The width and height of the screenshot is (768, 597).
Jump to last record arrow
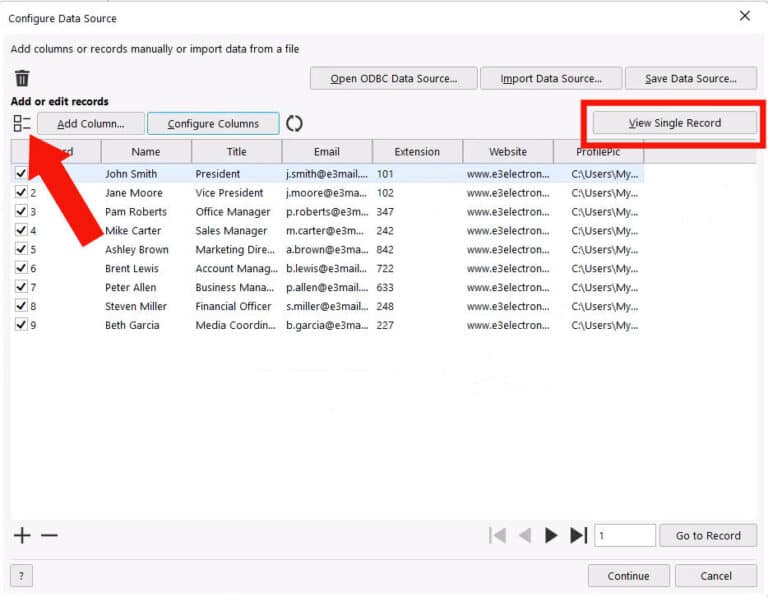[x=578, y=535]
